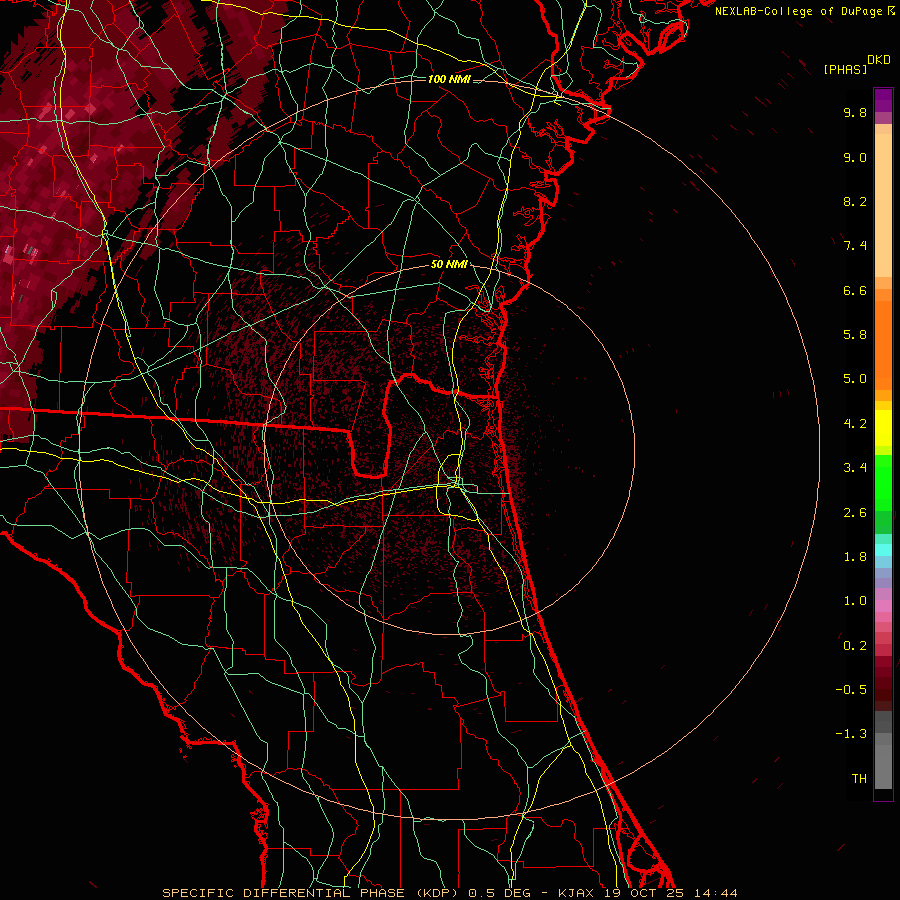Select the 8.2 scale value
This screenshot has height=900, width=900.
click(855, 201)
